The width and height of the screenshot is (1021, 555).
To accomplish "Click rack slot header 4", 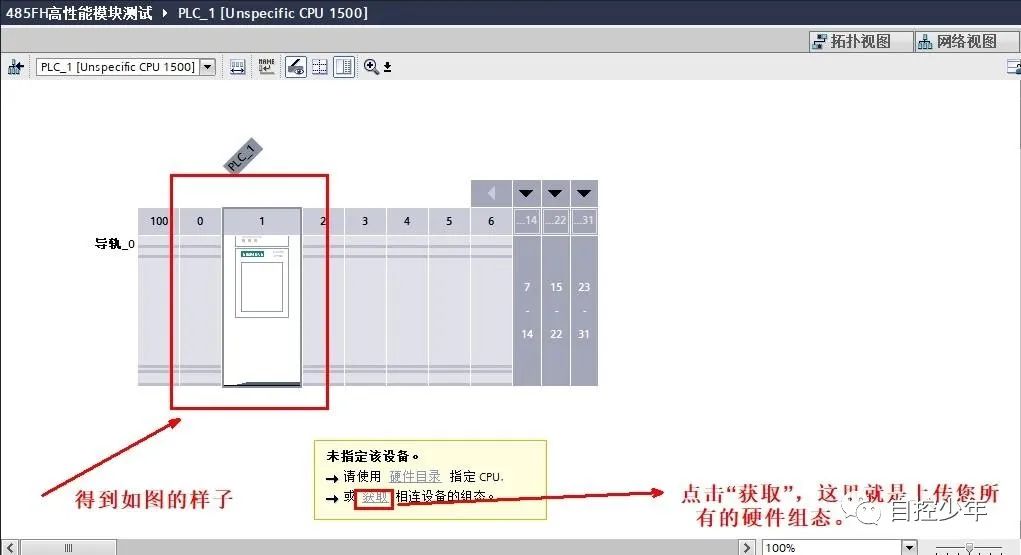I will (407, 221).
